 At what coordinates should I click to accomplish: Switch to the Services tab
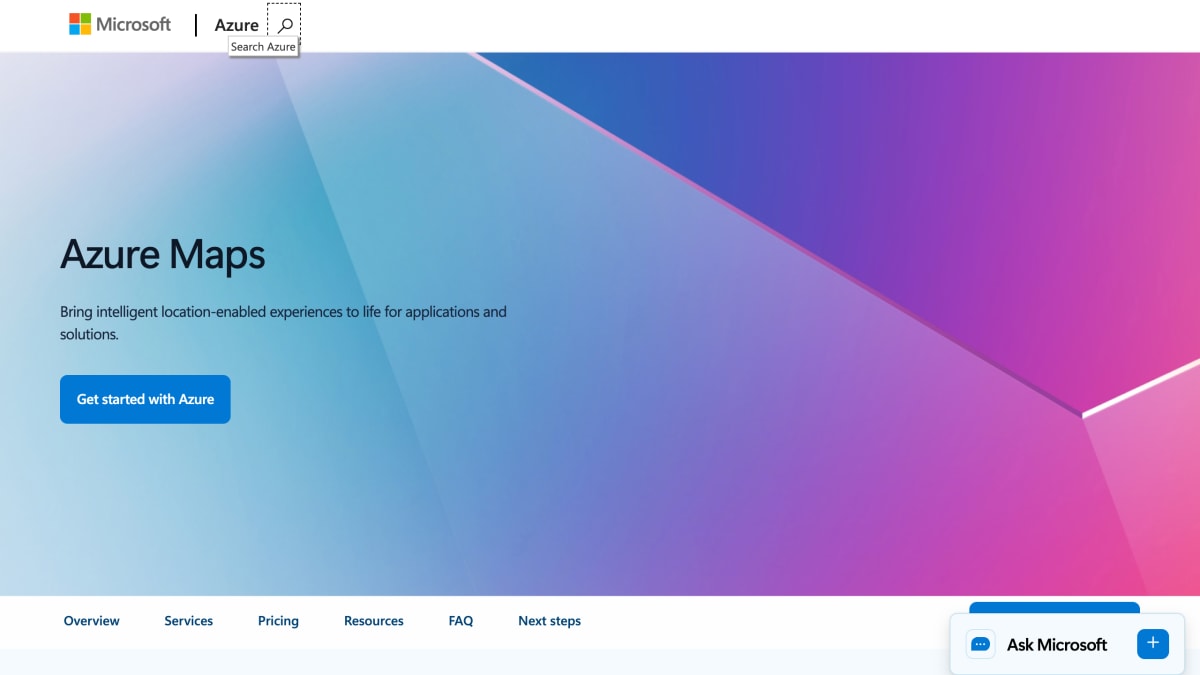click(x=188, y=621)
